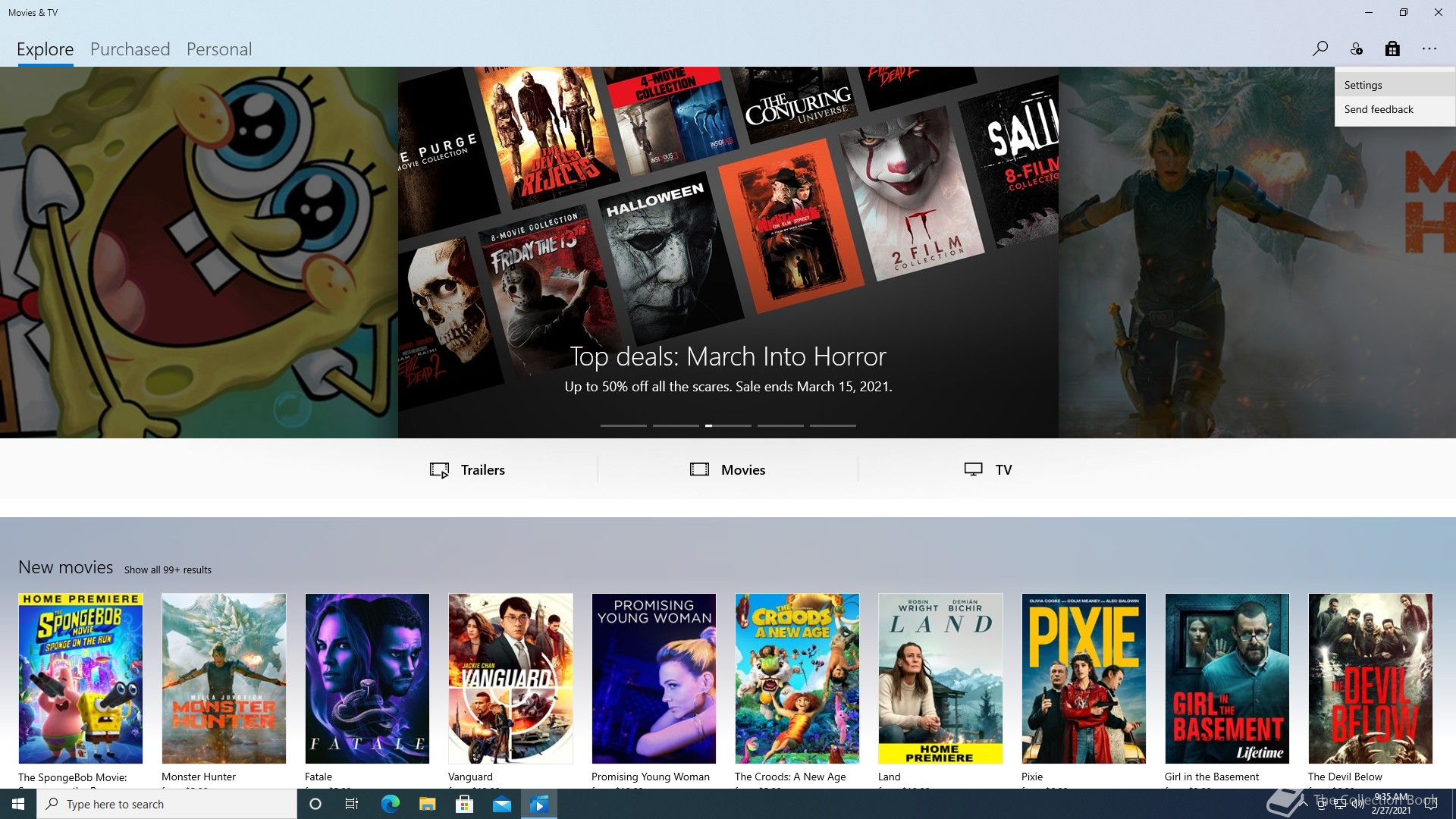
Task: Select the last carousel slide indicator
Action: pos(833,425)
